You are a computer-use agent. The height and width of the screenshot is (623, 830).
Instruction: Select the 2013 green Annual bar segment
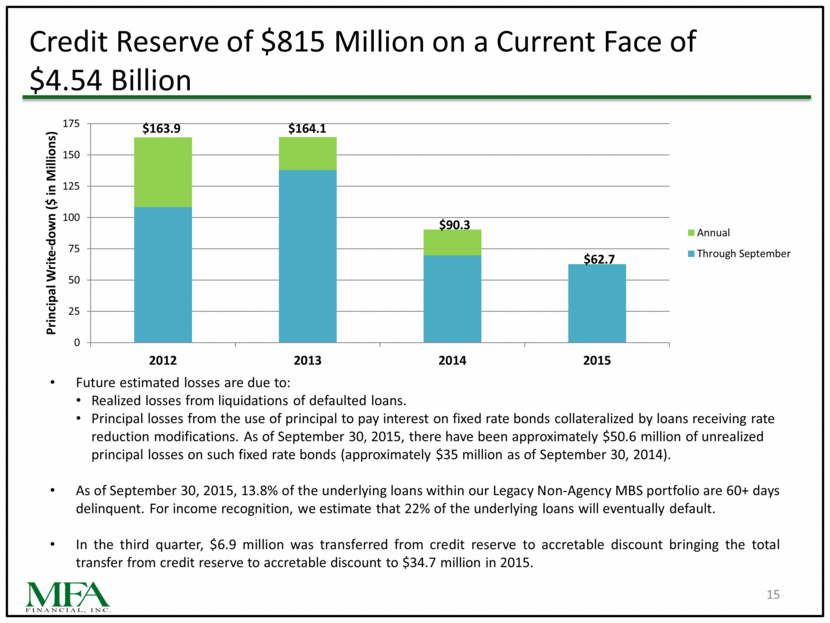(308, 154)
